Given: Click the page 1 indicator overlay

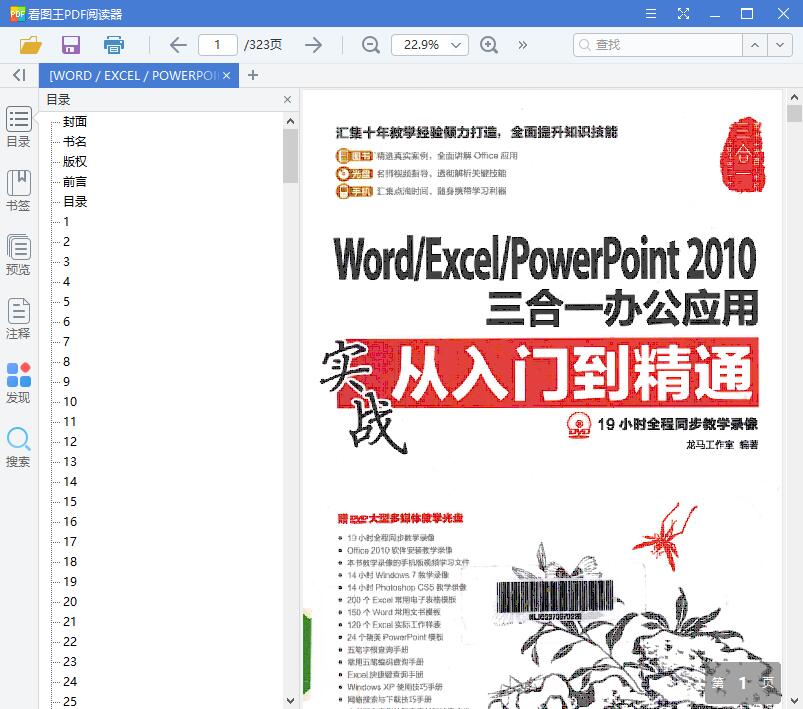Looking at the screenshot, I should click(x=743, y=682).
